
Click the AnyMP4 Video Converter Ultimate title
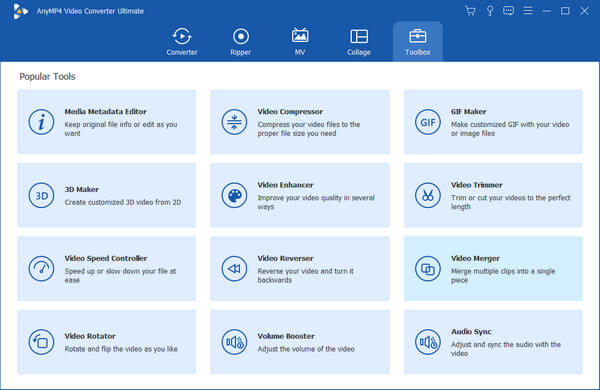tap(90, 11)
